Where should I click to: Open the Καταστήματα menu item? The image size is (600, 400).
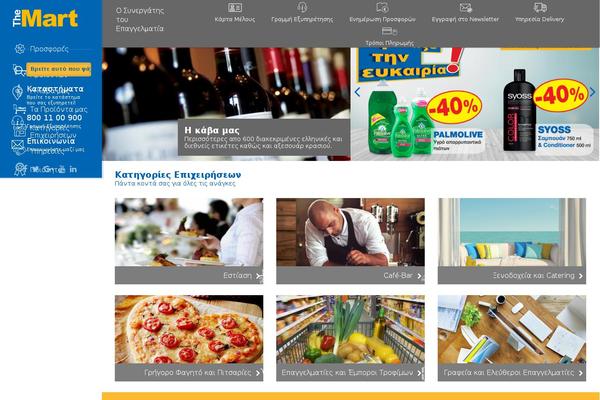(x=55, y=89)
